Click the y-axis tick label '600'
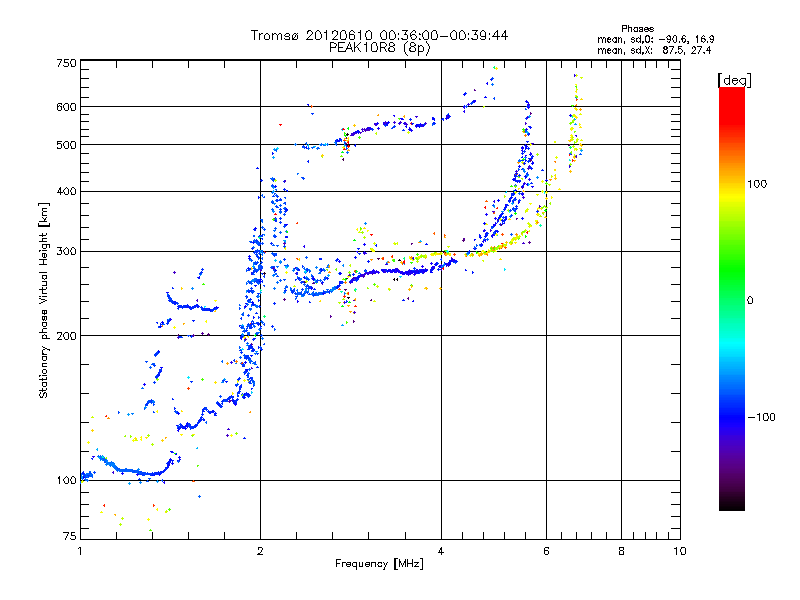Viewport: 800px width, 600px height. [x=66, y=107]
